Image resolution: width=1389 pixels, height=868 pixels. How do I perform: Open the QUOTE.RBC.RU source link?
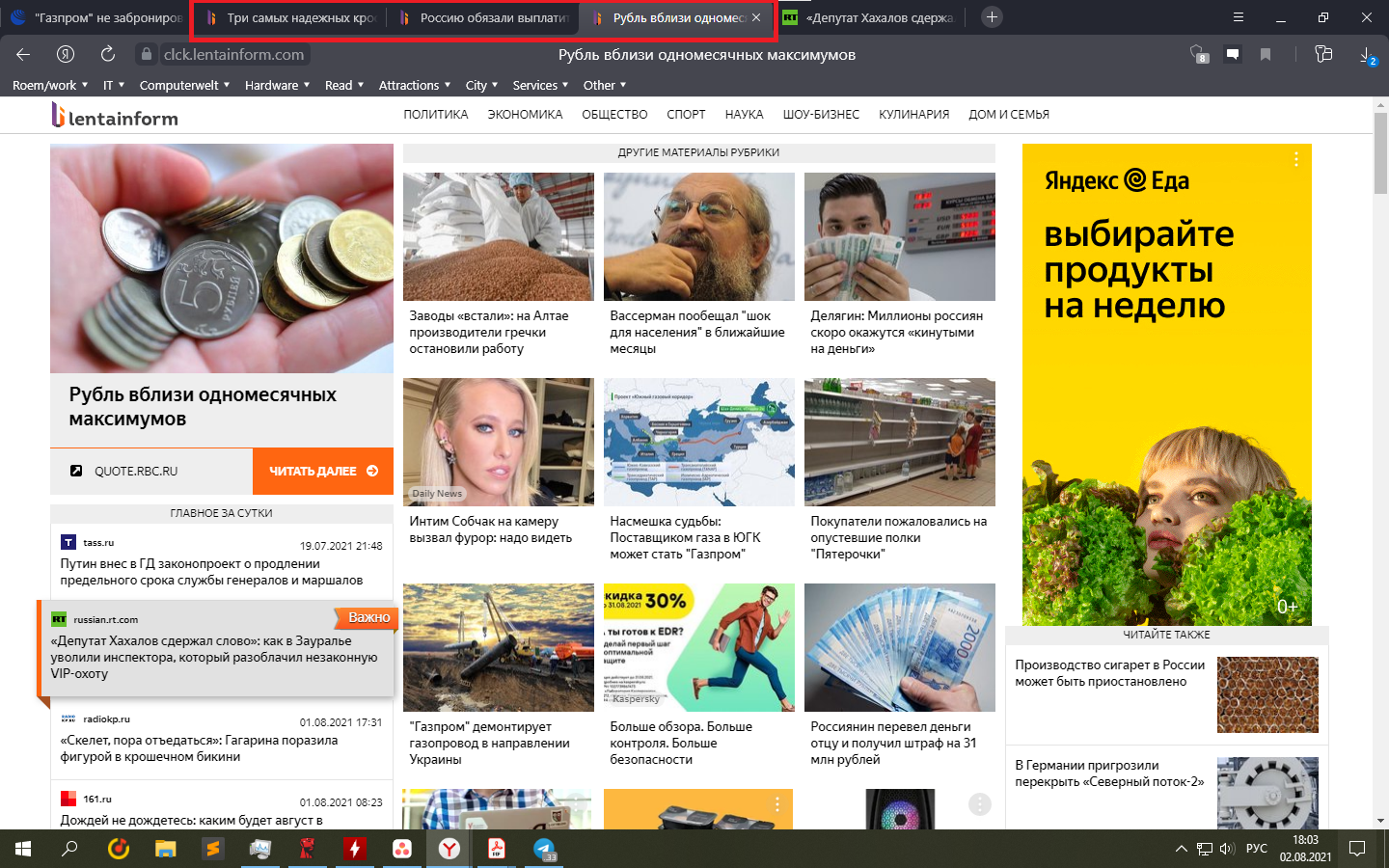pyautogui.click(x=136, y=471)
